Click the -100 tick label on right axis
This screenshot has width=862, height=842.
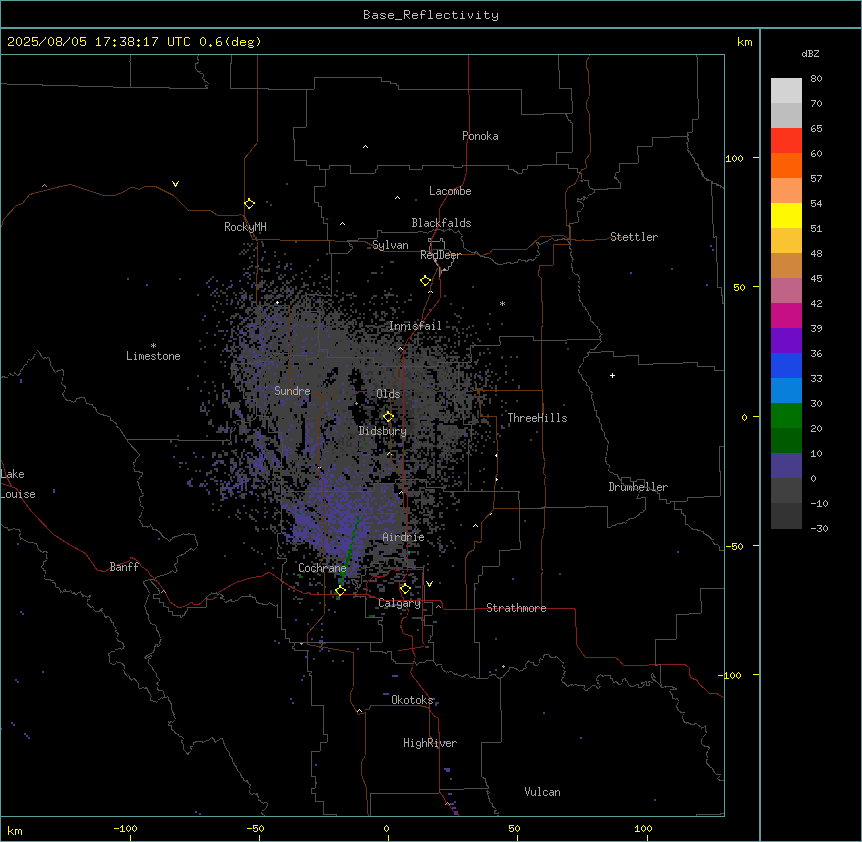pyautogui.click(x=731, y=675)
